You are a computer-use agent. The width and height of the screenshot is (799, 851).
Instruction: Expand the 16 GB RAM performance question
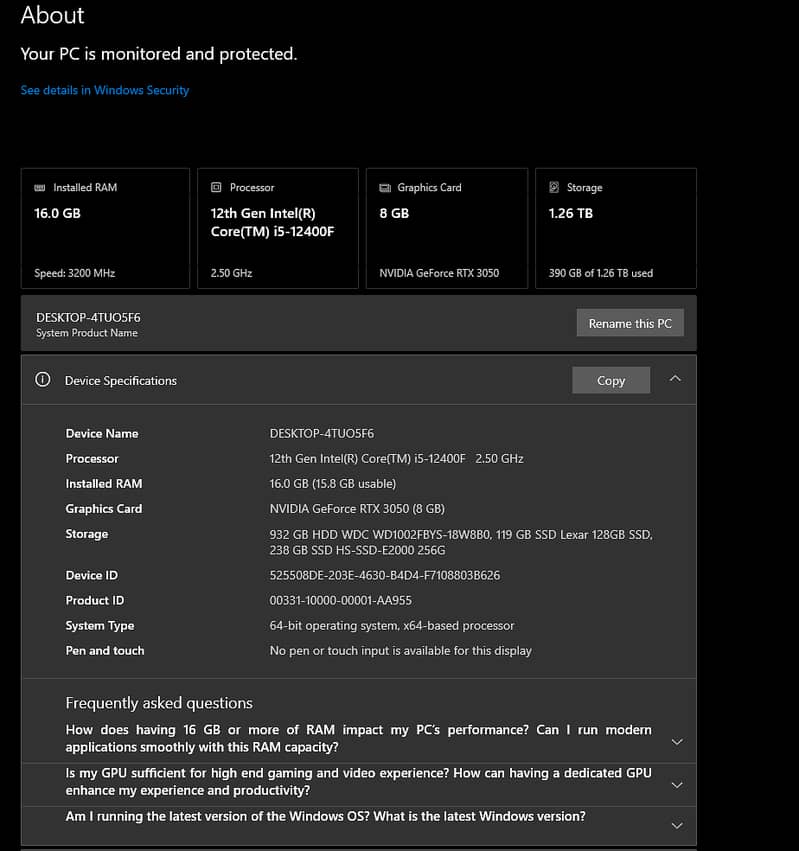pyautogui.click(x=677, y=742)
